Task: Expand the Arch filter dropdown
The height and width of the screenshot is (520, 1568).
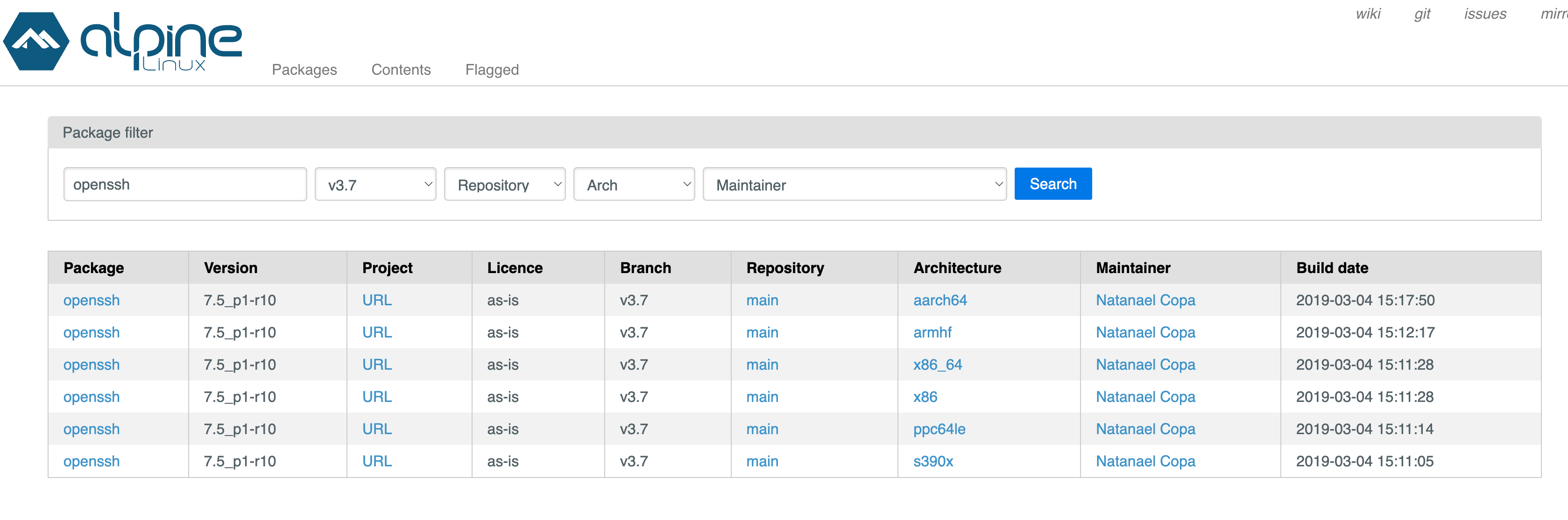Action: (634, 184)
